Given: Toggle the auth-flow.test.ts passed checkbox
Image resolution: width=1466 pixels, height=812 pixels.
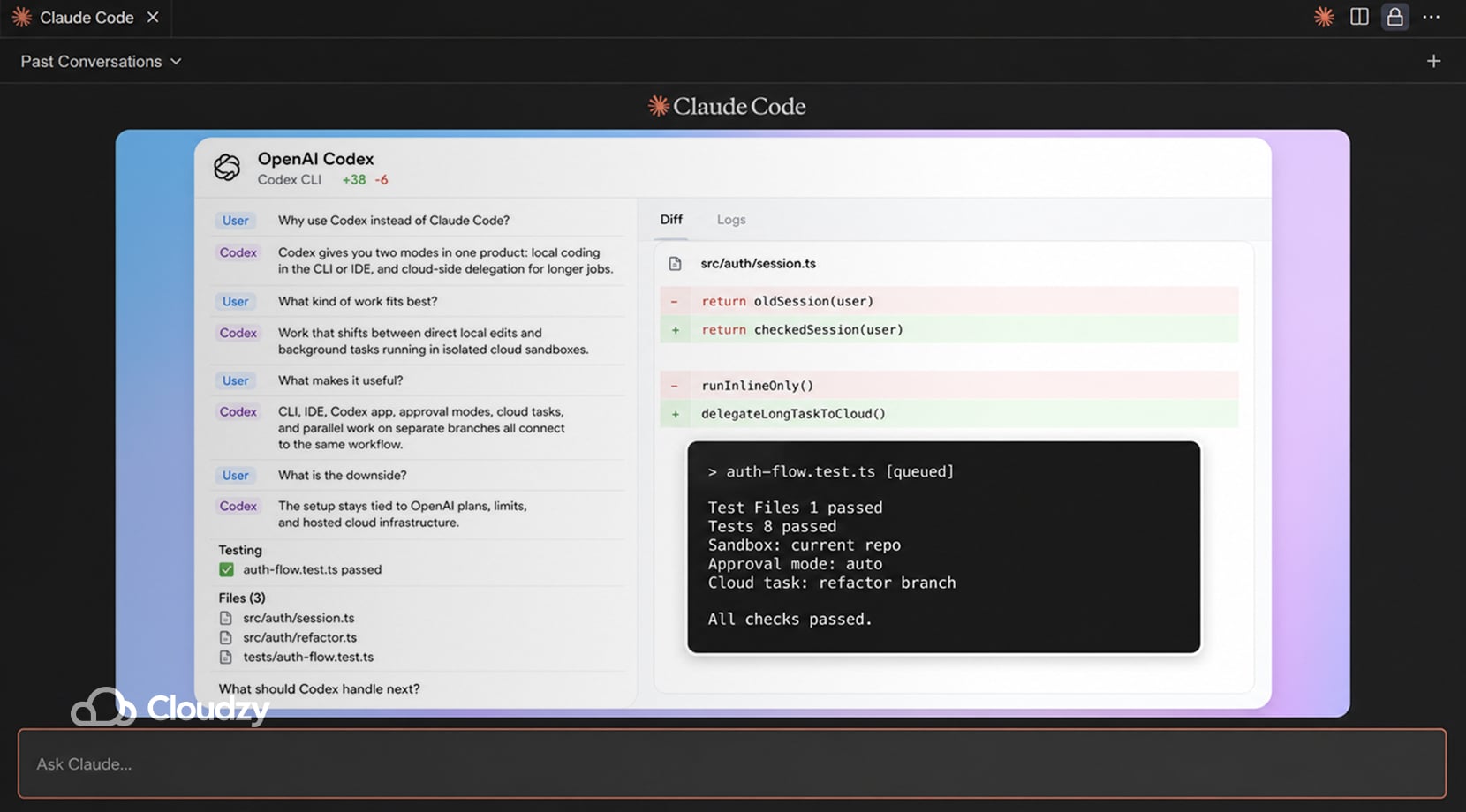Looking at the screenshot, I should pyautogui.click(x=227, y=569).
